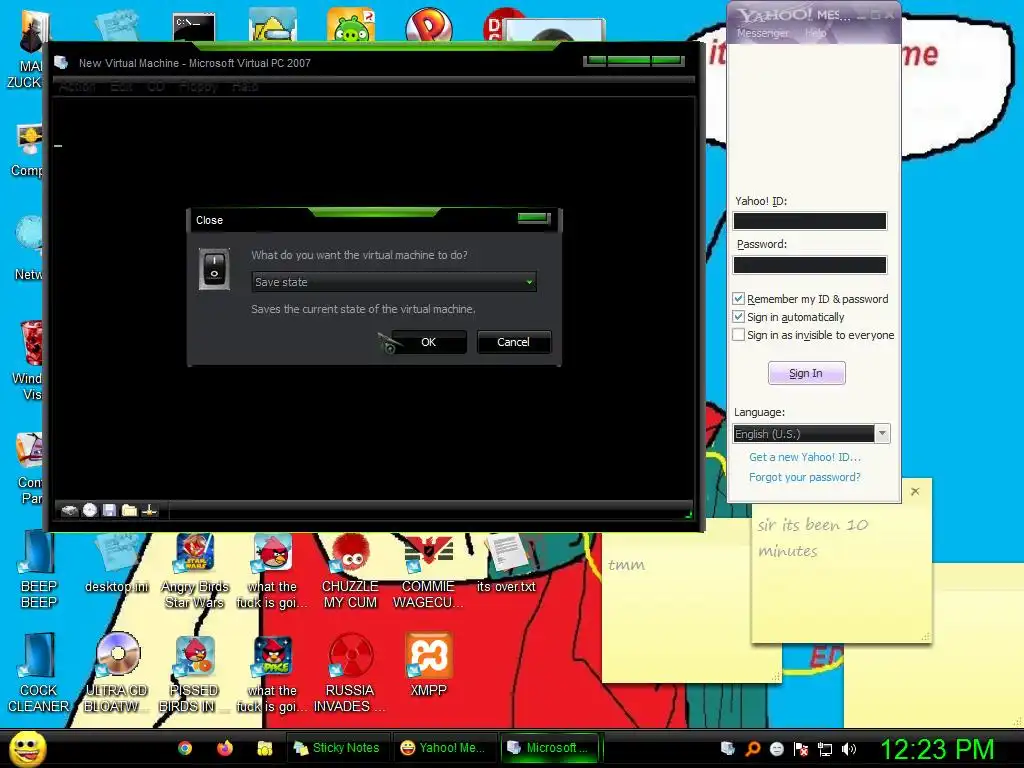The height and width of the screenshot is (768, 1024).
Task: Focus the Password field in Yahoo! Messenger
Action: [x=810, y=264]
